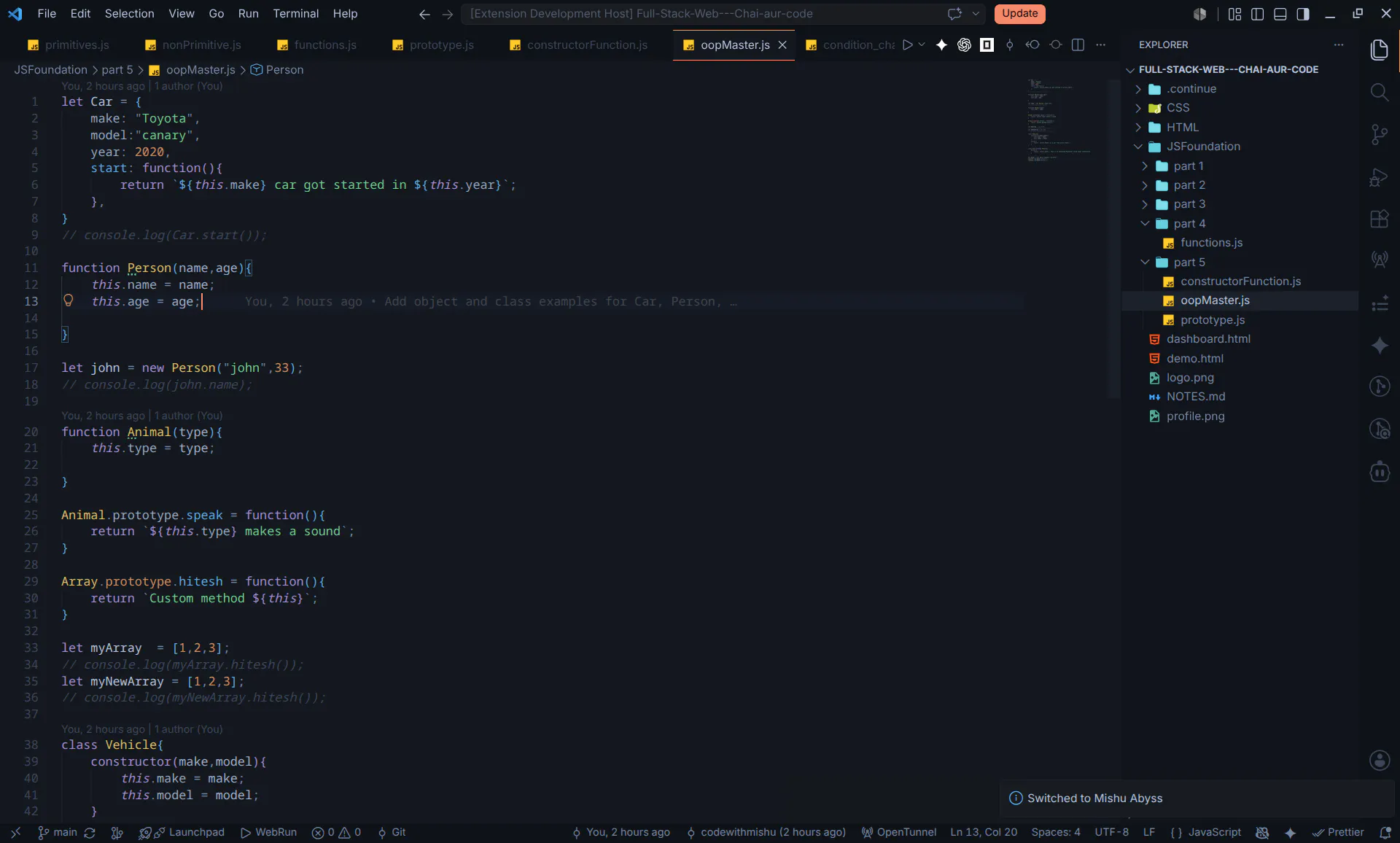Open the Extensions view
The image size is (1400, 843).
1379,219
